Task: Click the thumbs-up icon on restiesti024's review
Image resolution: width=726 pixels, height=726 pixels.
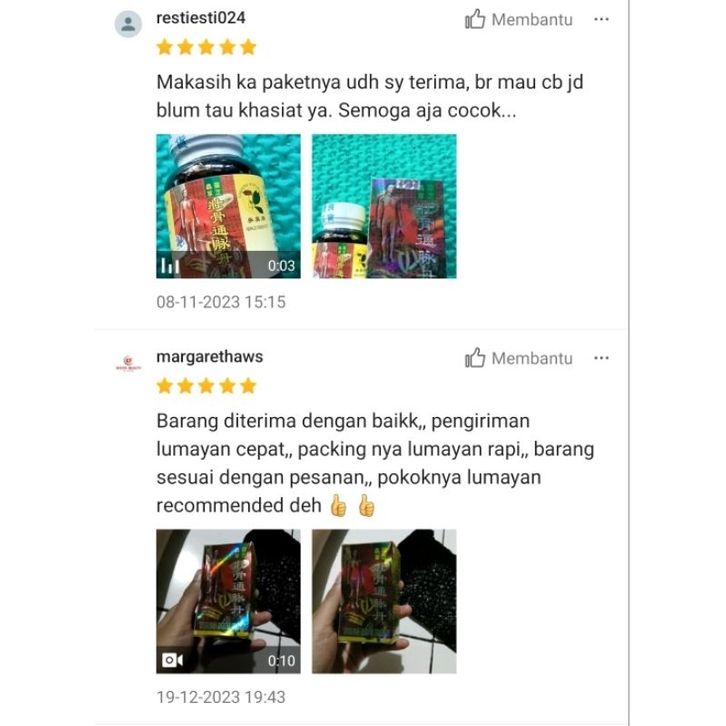Action: [475, 19]
